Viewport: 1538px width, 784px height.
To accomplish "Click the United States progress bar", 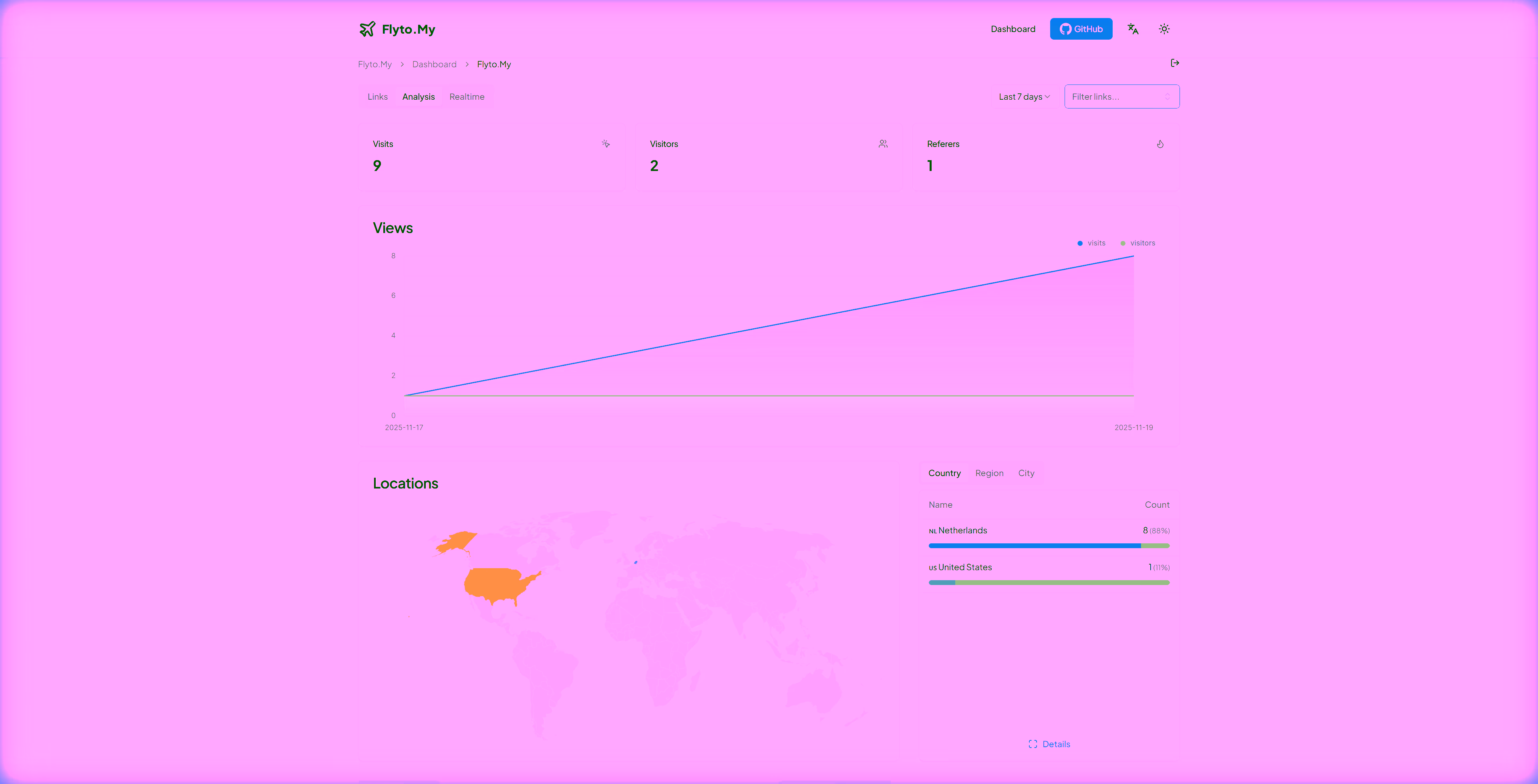I will [x=1049, y=583].
